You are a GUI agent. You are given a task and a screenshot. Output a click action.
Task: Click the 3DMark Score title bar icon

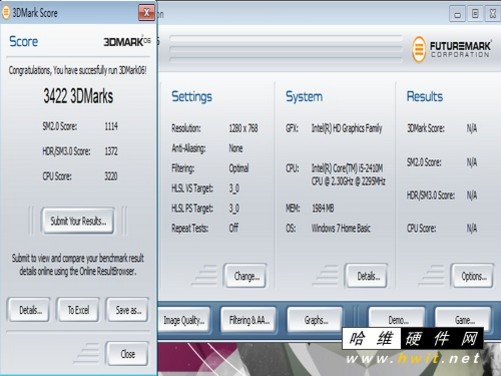(6, 13)
